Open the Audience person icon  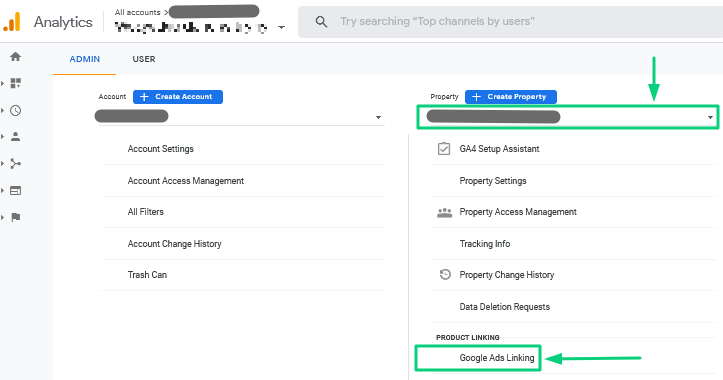point(15,137)
